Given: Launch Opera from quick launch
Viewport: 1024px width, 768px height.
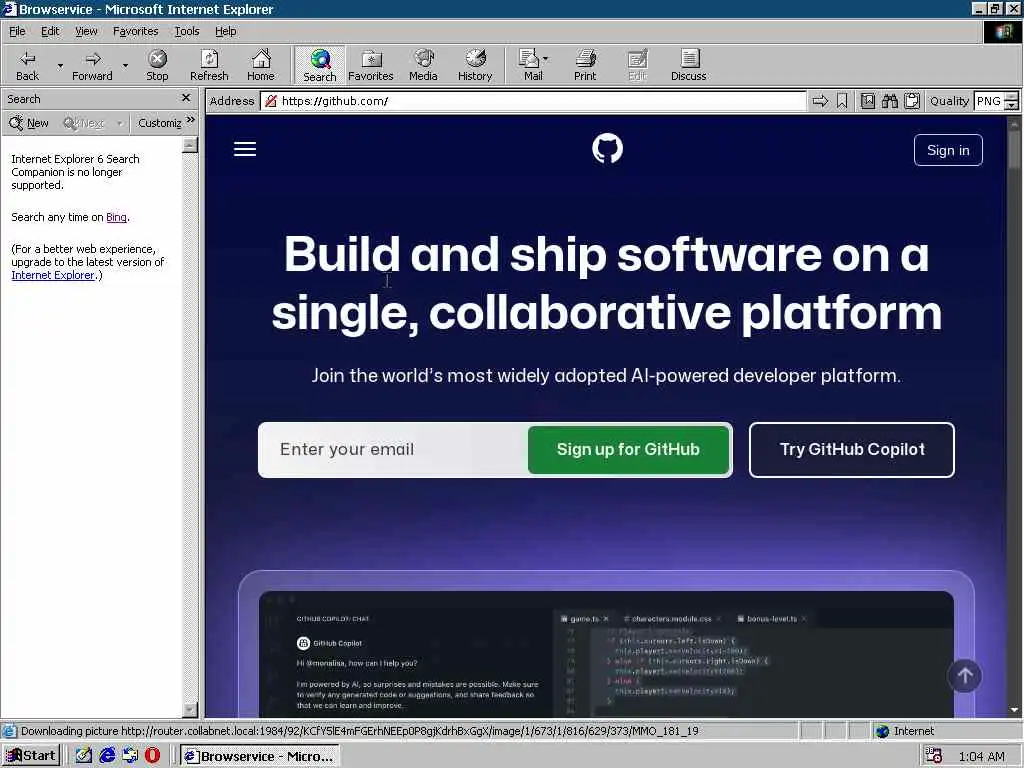Looking at the screenshot, I should 152,756.
